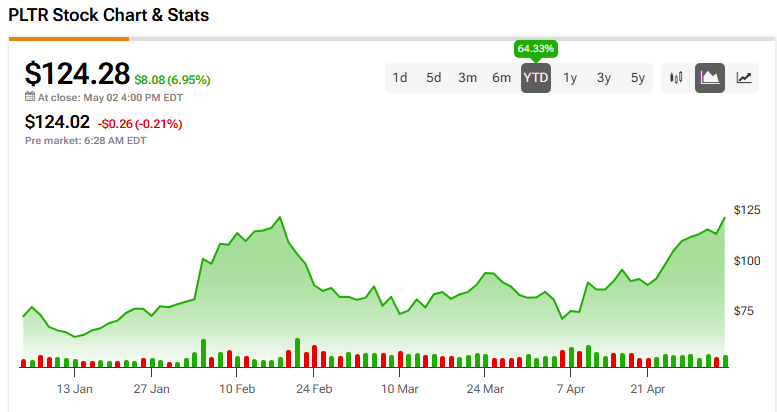Image resolution: width=777 pixels, height=412 pixels.
Task: Click the $124.28 closing price
Action: click(x=77, y=73)
